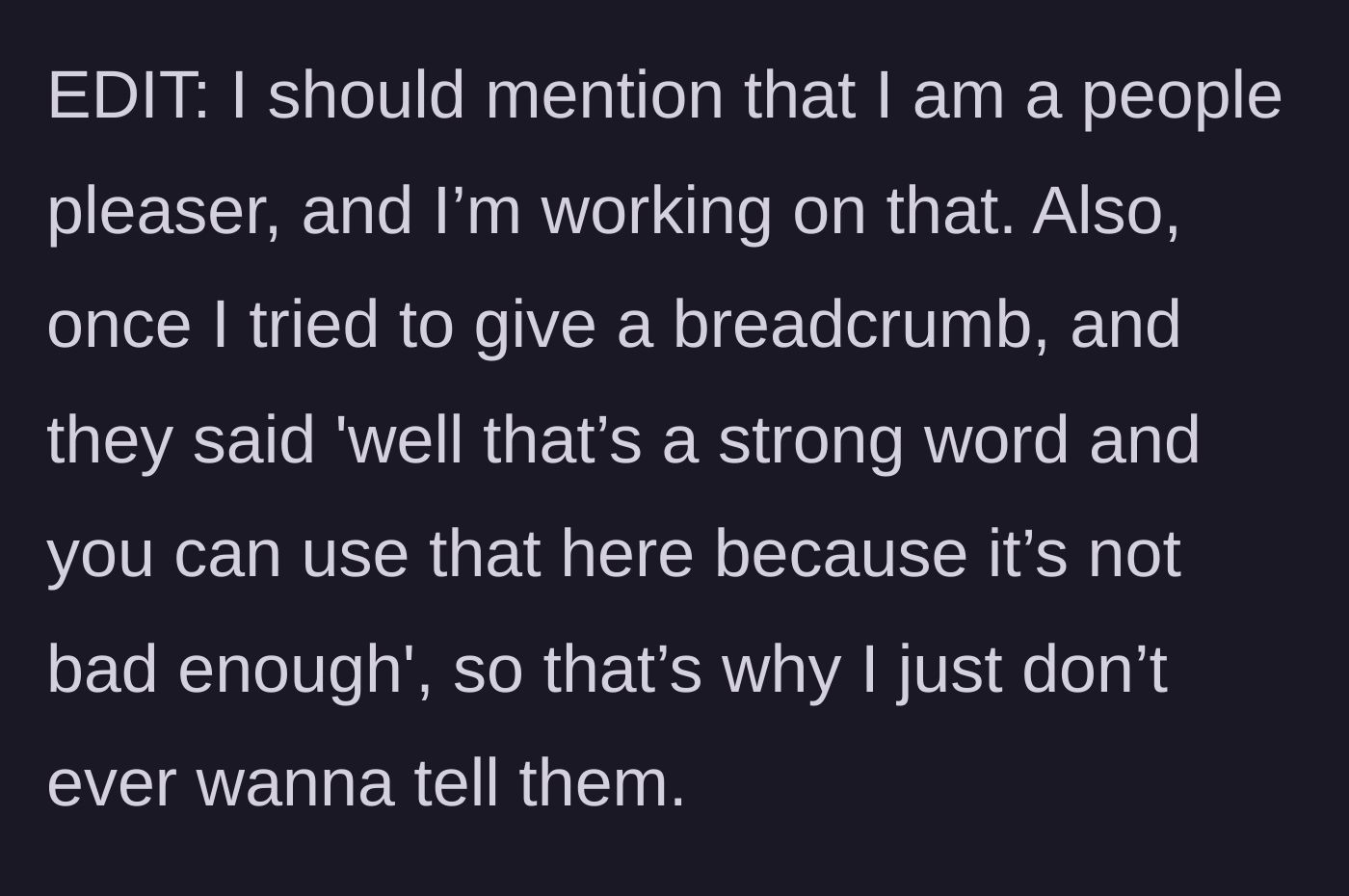Click the word "EDIT:" in the text
The width and height of the screenshot is (1349, 896).
coord(128,95)
